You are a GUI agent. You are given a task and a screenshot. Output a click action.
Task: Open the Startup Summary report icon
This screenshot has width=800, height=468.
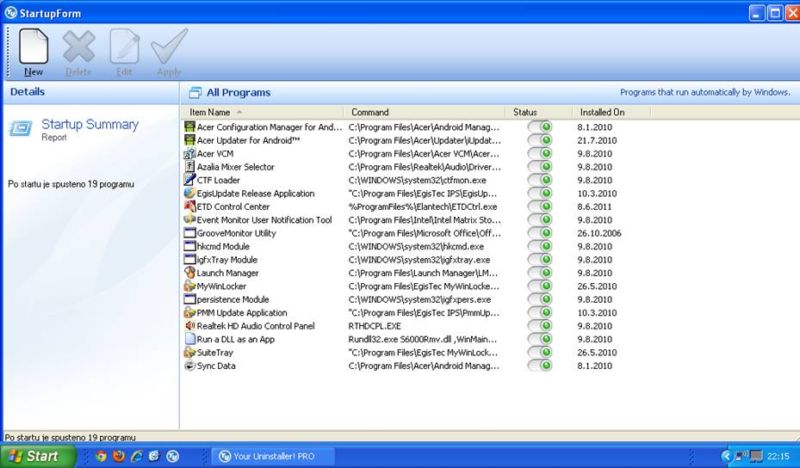pos(20,129)
